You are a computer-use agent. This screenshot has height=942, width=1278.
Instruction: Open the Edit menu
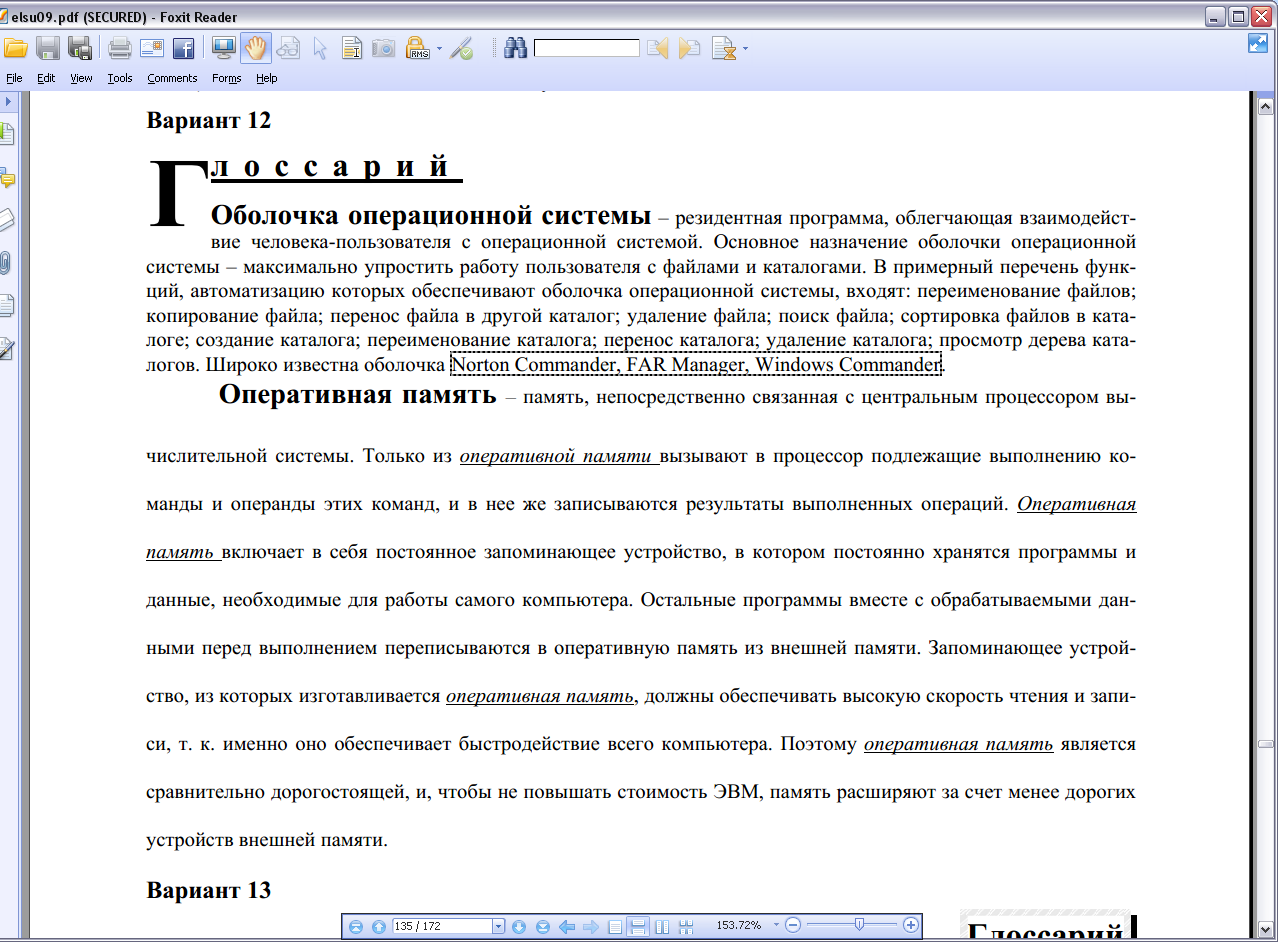[x=46, y=78]
